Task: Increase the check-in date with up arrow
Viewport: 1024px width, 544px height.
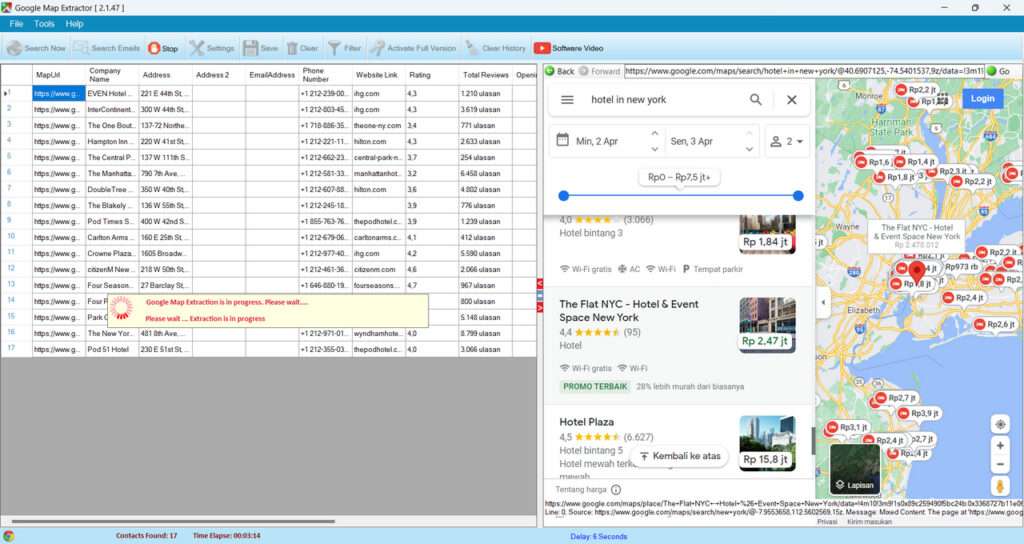Action: (x=654, y=133)
